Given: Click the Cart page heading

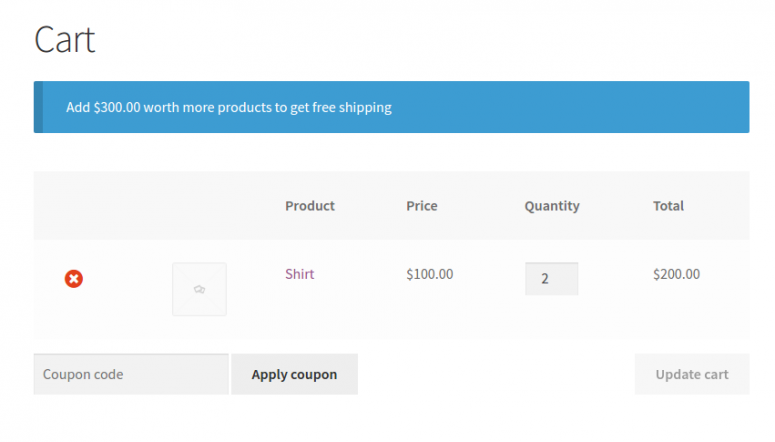Looking at the screenshot, I should click(x=65, y=40).
